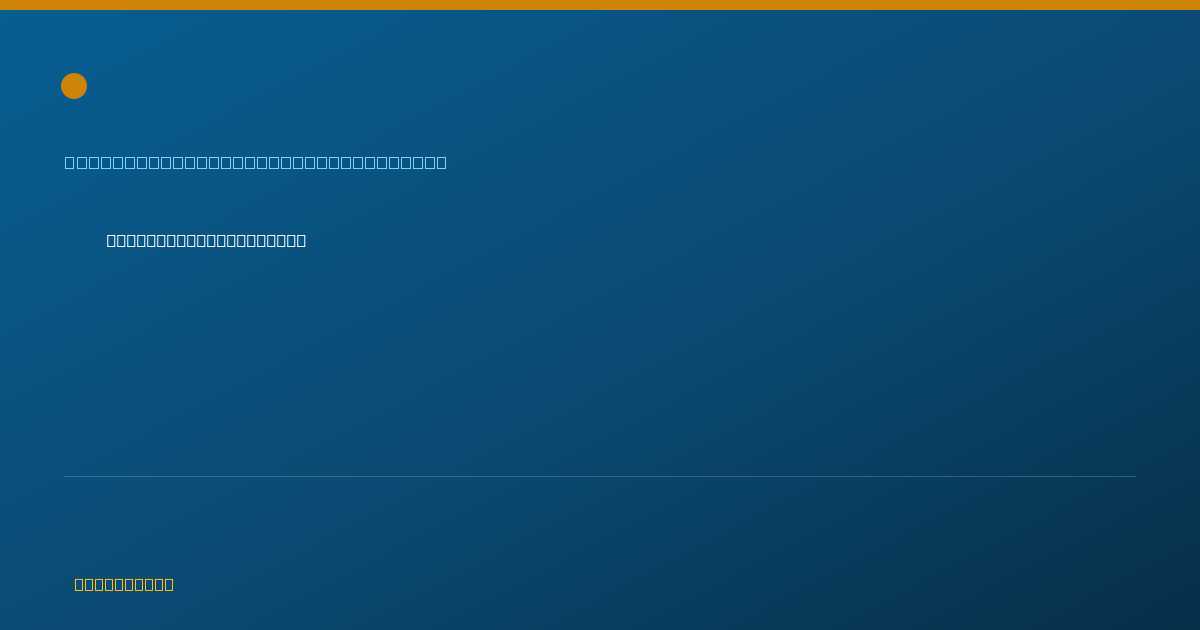The height and width of the screenshot is (630, 1200).
Task: Click the yellow footer text
Action: click(124, 584)
